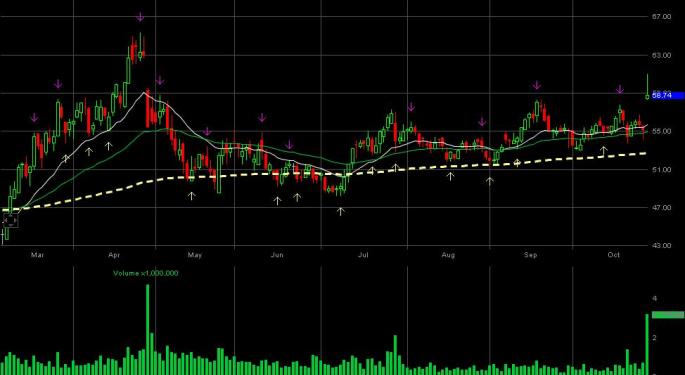Click the volume axis value 2
This screenshot has width=685, height=375.
654,337
